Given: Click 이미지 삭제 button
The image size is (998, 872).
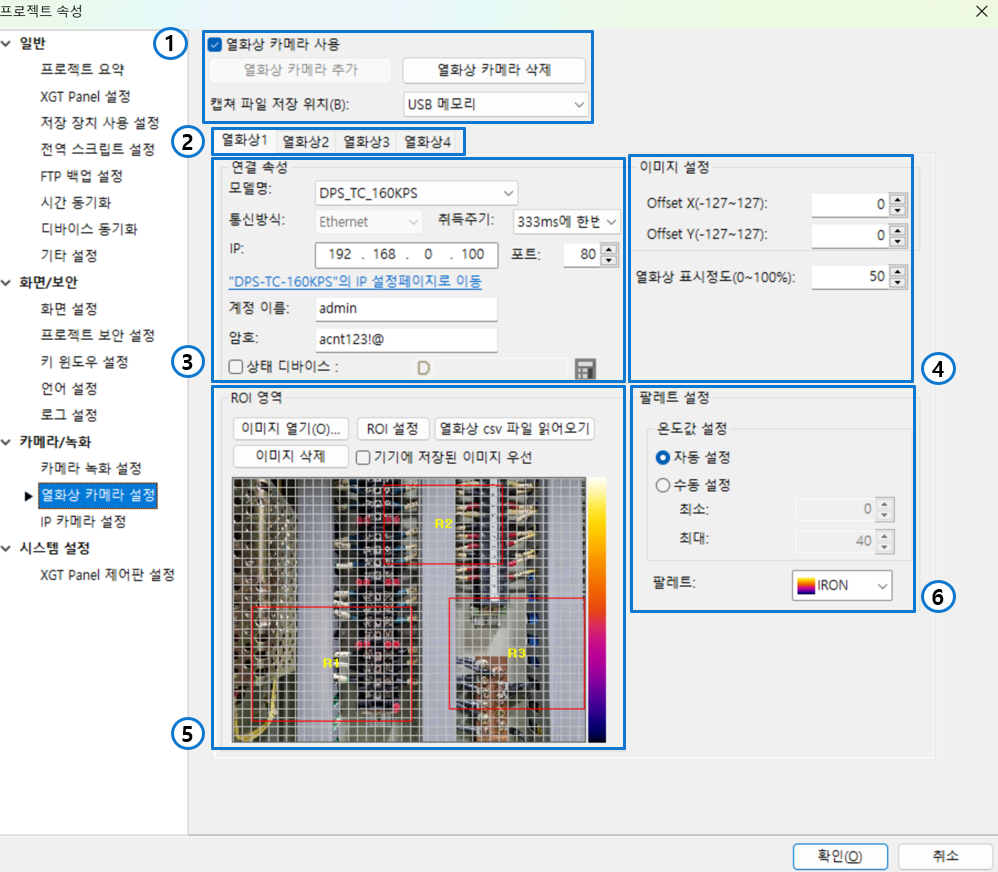Looking at the screenshot, I should pos(291,456).
